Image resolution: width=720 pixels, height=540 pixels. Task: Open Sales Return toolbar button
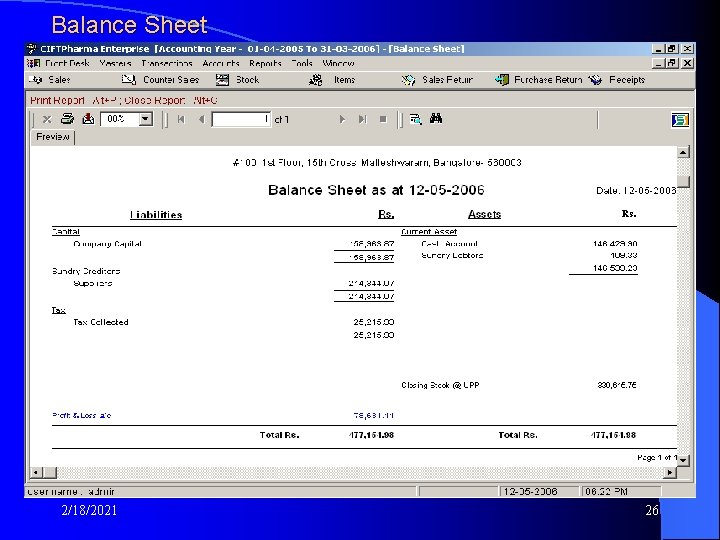[x=437, y=80]
